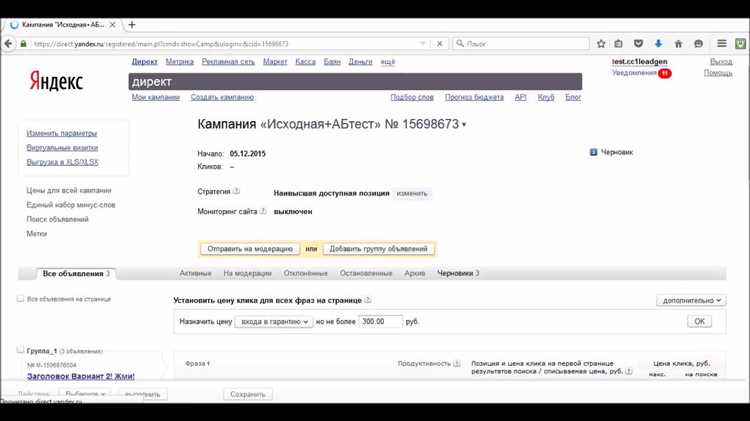Screen dimensions: 750x421
Task: Open help icon next to Стратегия
Action: [237, 192]
